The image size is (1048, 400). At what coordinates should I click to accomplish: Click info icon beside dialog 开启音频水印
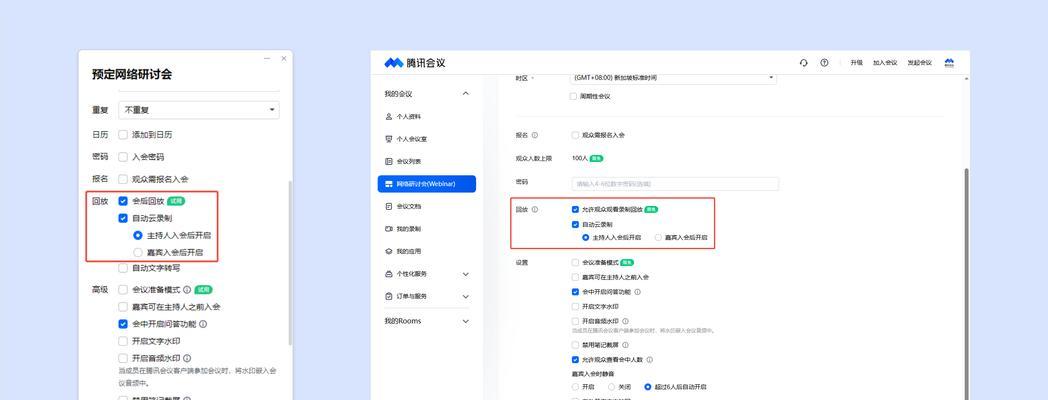click(x=187, y=359)
